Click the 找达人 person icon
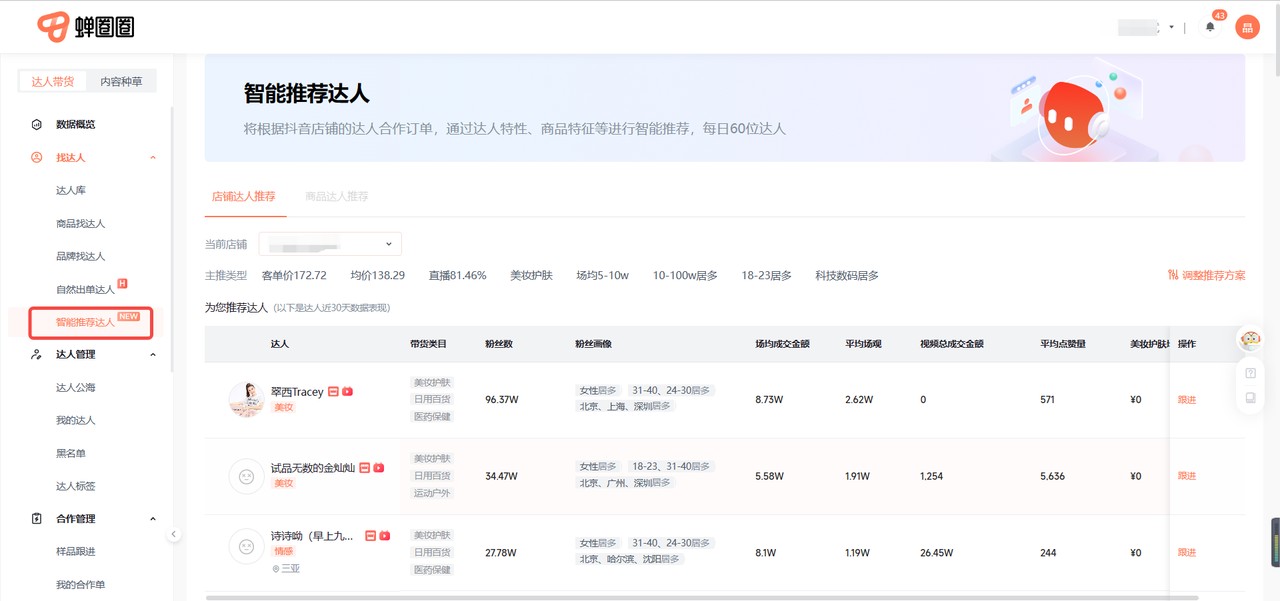 point(37,158)
